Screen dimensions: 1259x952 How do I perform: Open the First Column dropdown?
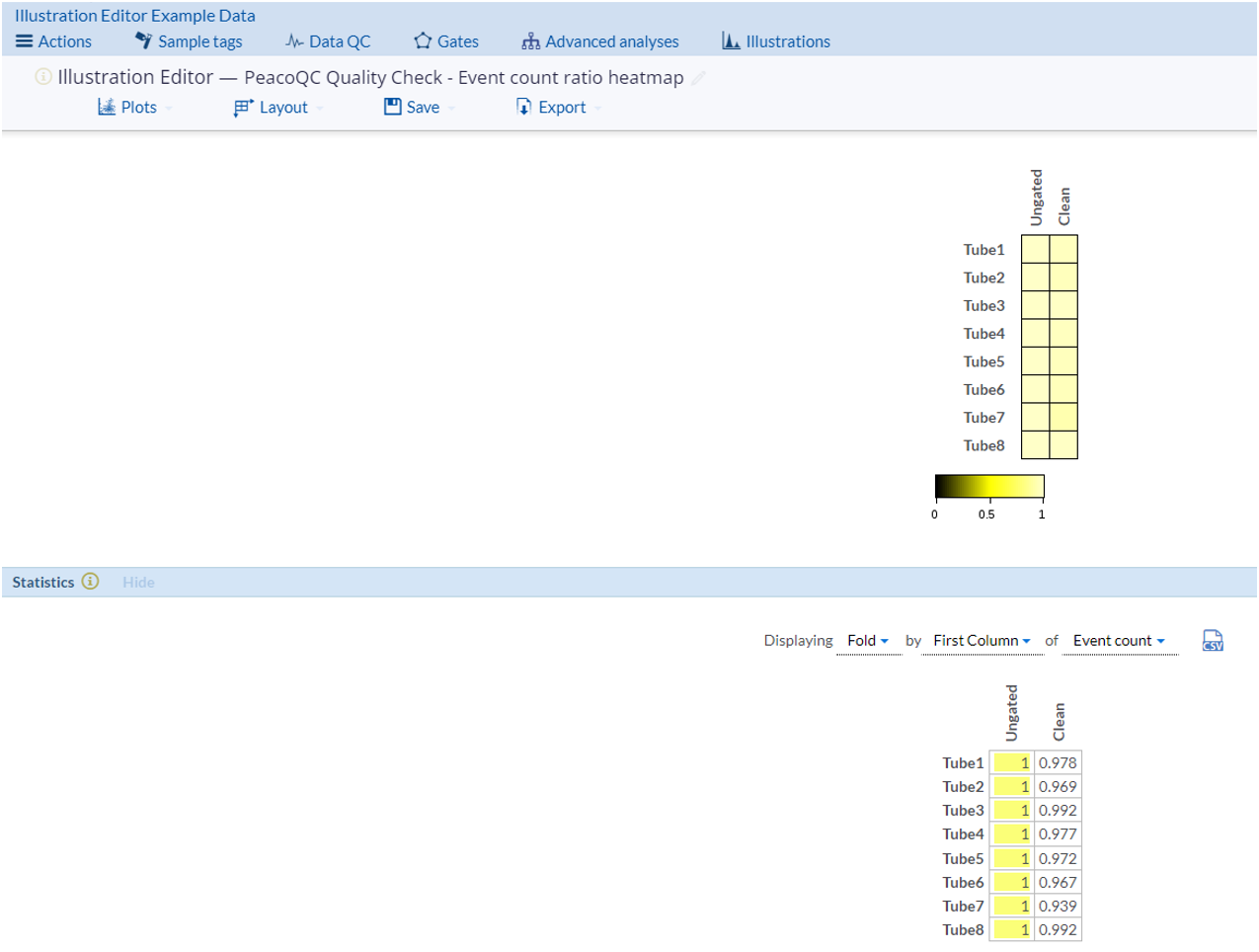pos(982,641)
